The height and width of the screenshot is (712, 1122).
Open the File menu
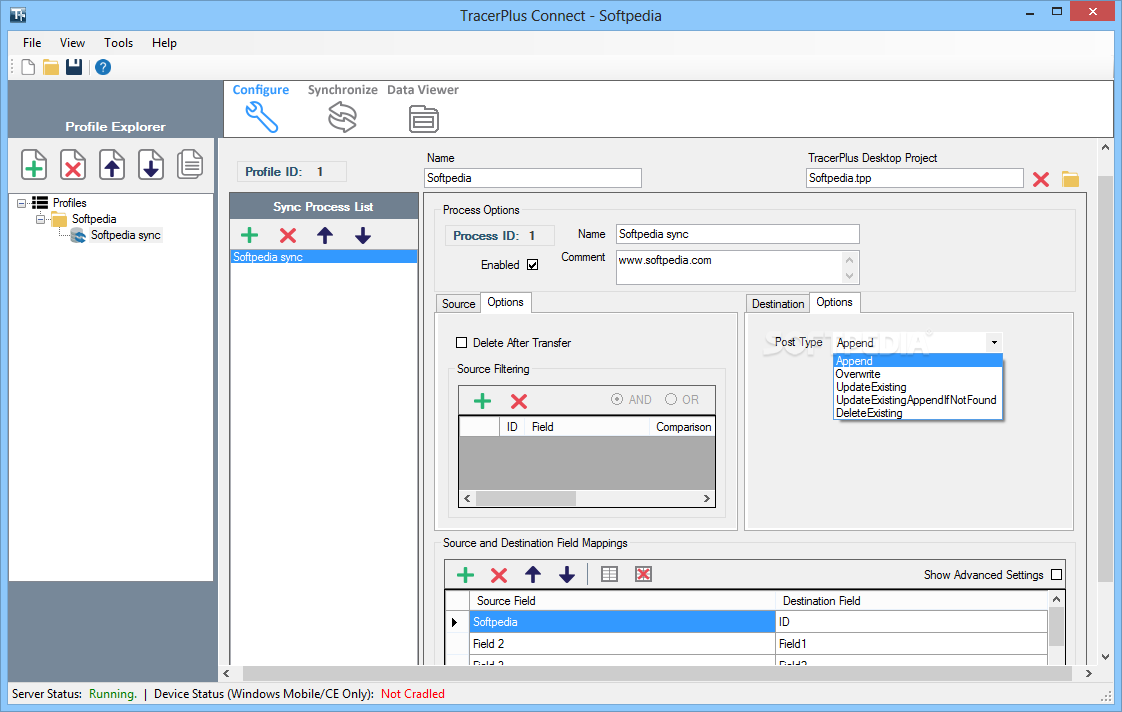32,43
